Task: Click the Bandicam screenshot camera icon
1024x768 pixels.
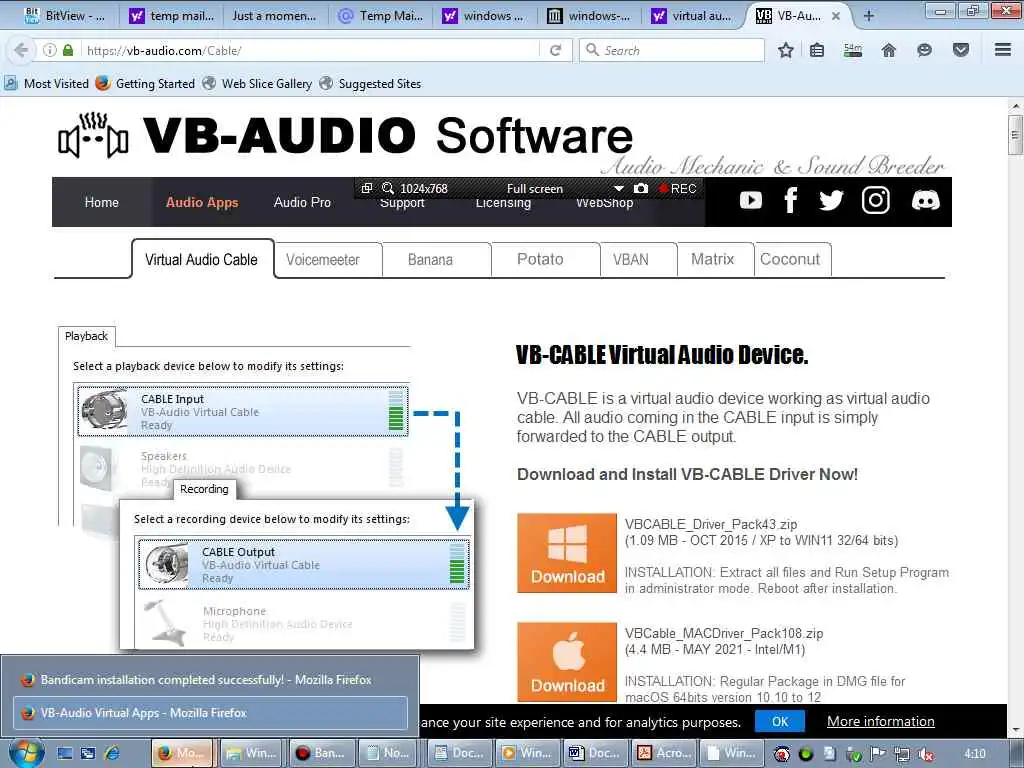Action: pos(641,188)
